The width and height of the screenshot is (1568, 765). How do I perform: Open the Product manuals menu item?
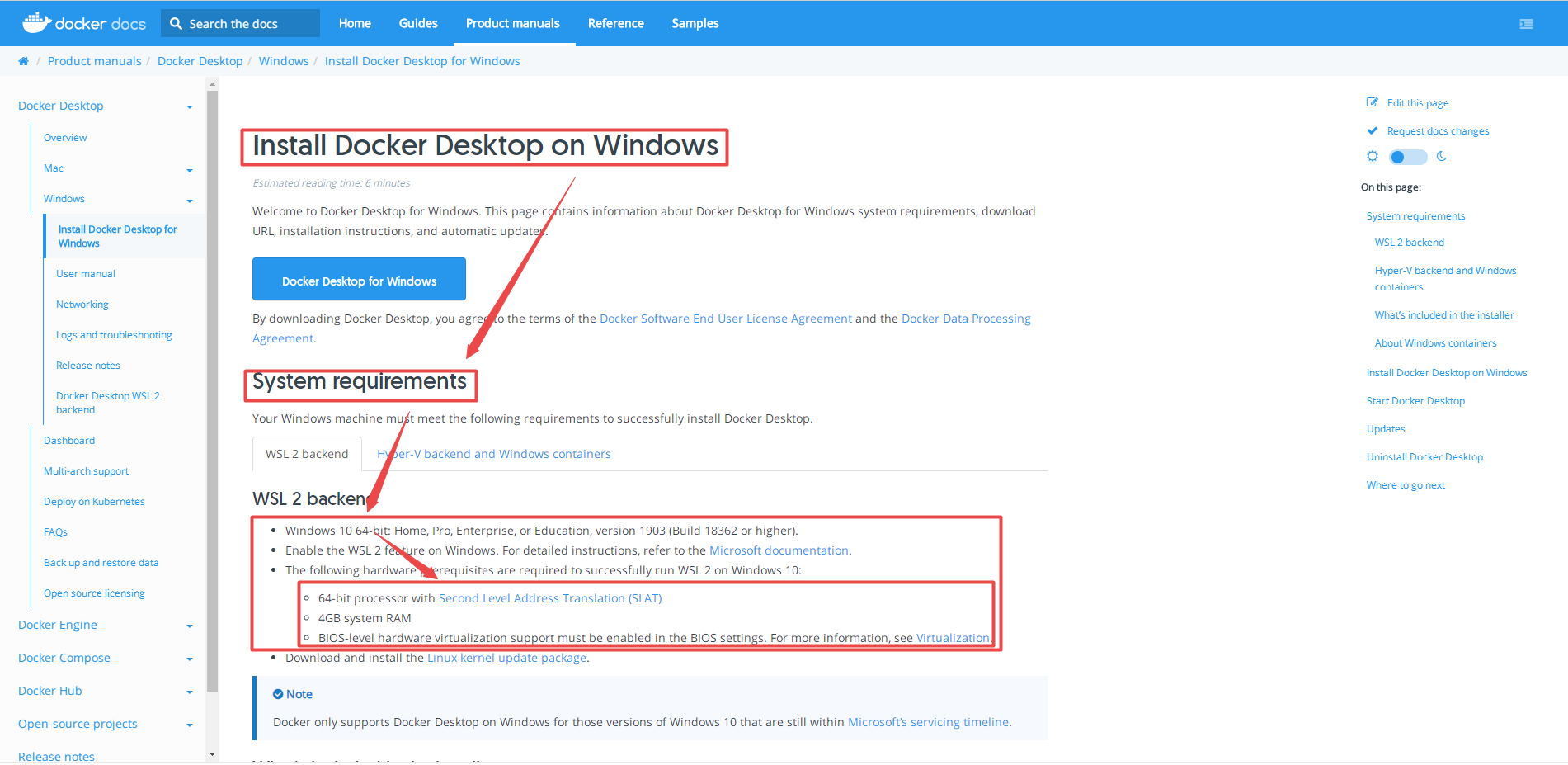512,23
